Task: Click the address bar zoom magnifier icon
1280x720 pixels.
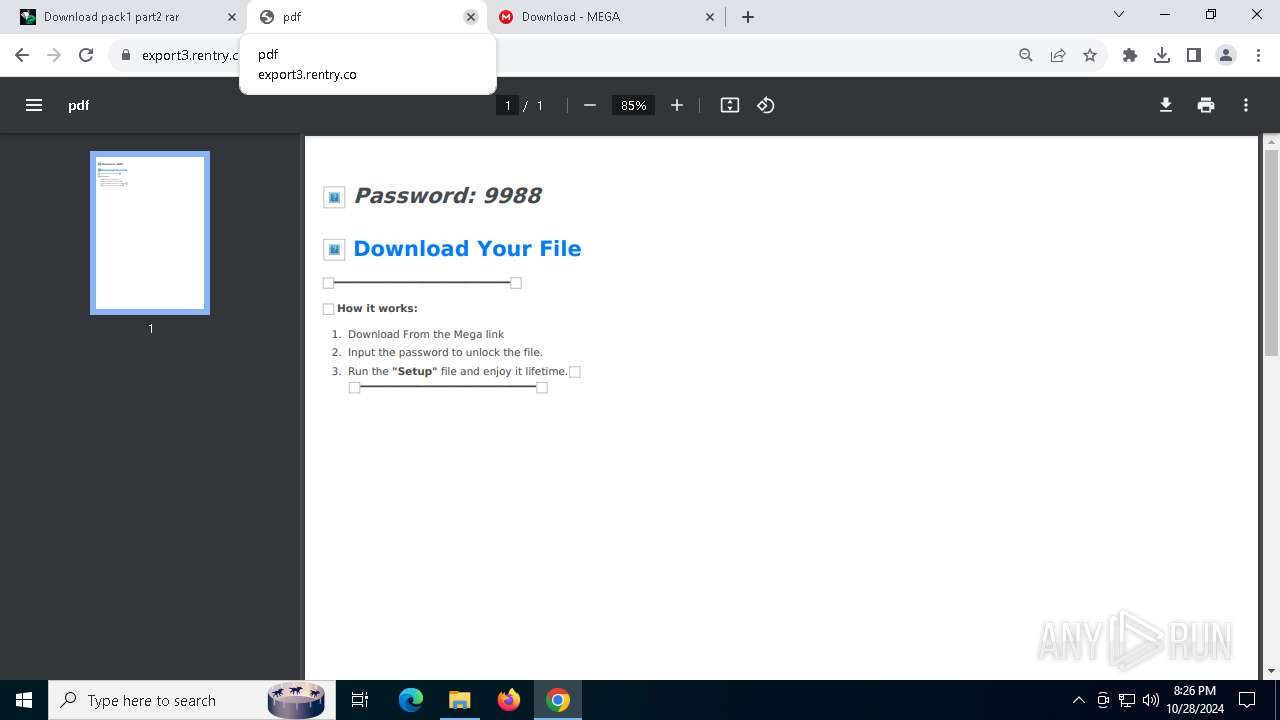Action: point(1026,55)
